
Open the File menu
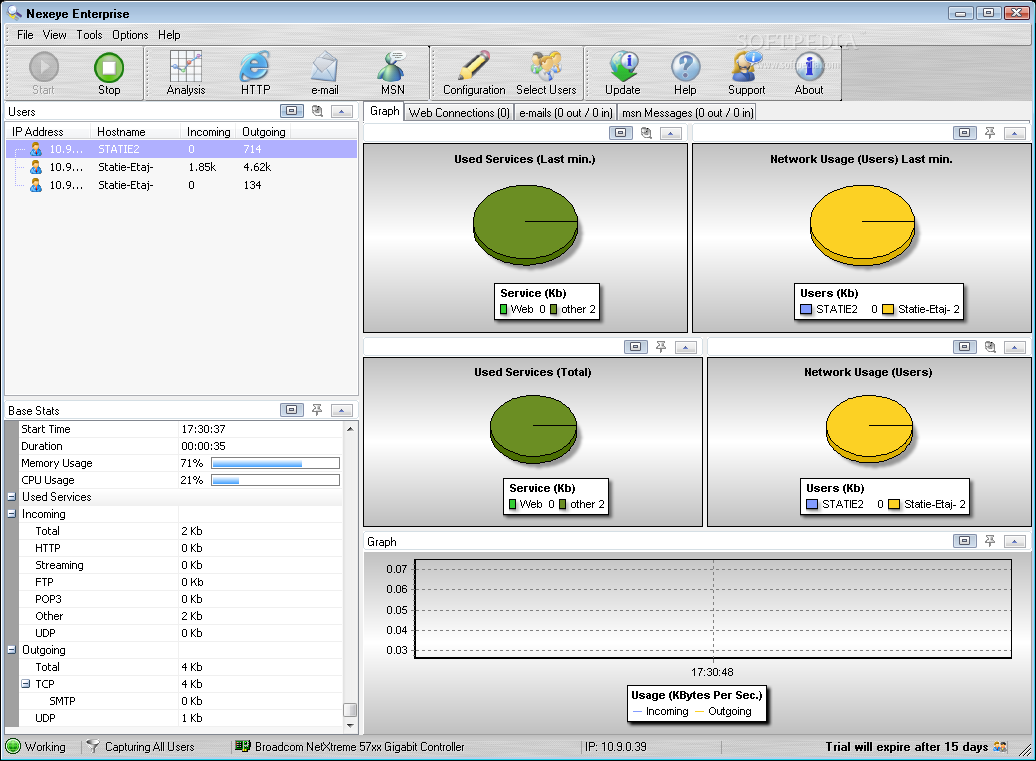pyautogui.click(x=25, y=35)
